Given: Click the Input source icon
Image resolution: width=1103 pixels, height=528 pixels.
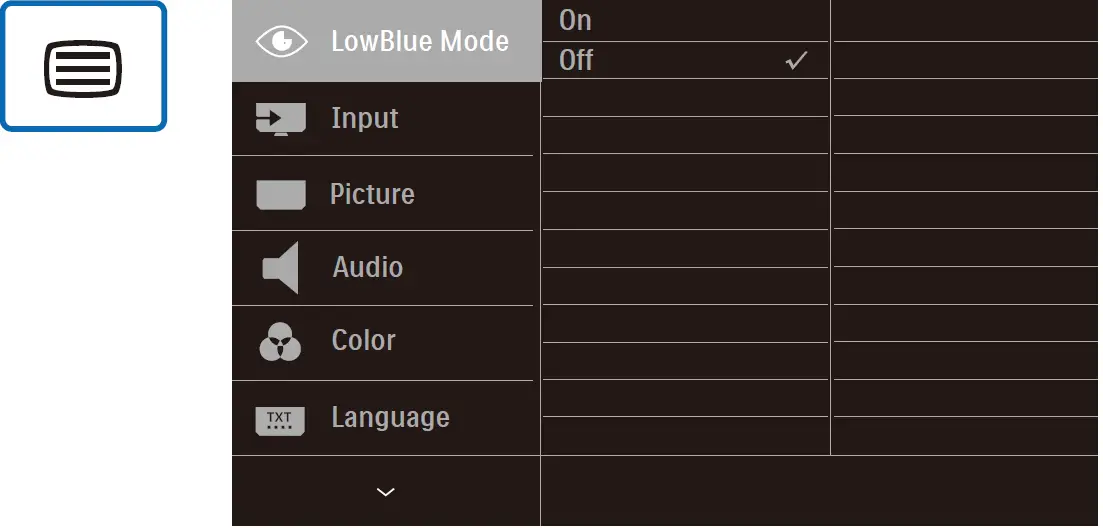Looking at the screenshot, I should pyautogui.click(x=280, y=118).
